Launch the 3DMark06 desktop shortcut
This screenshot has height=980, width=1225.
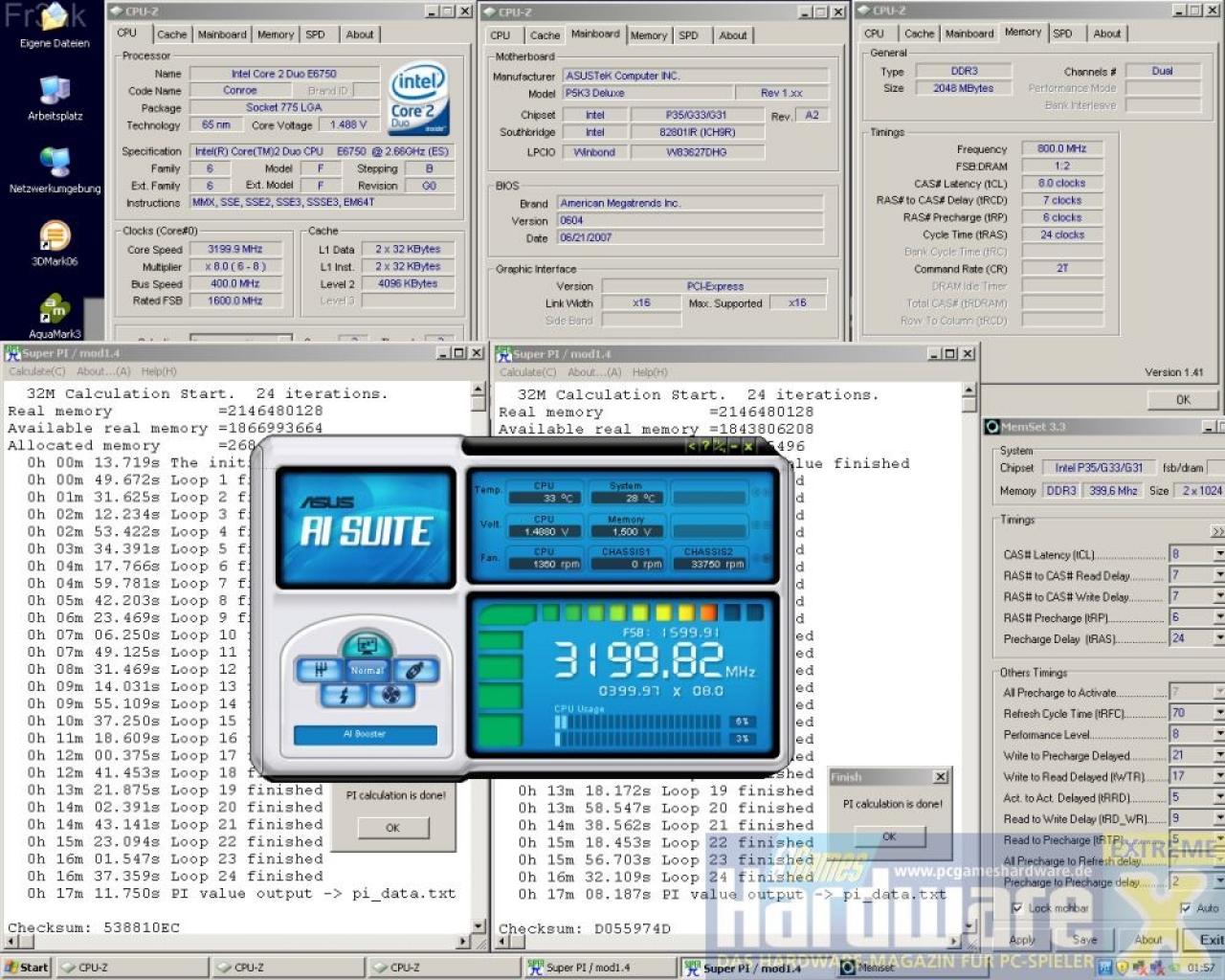[55, 244]
